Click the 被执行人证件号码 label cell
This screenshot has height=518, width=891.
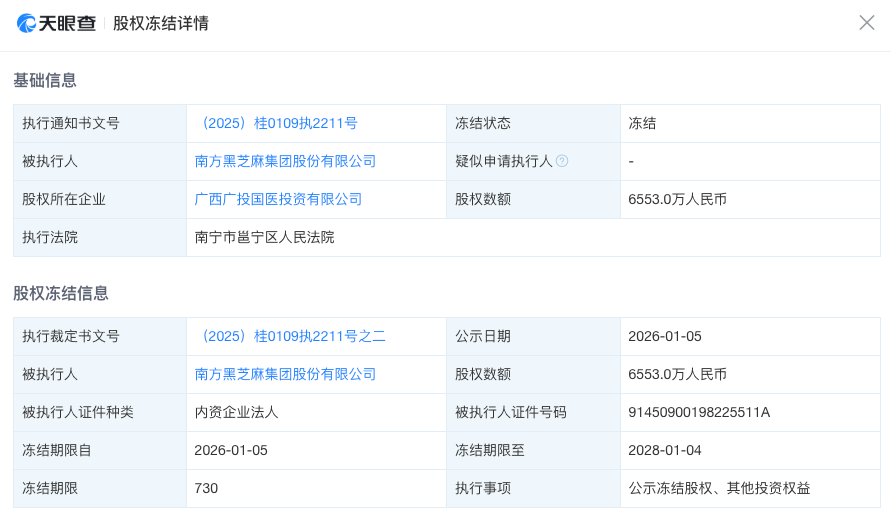tap(533, 412)
